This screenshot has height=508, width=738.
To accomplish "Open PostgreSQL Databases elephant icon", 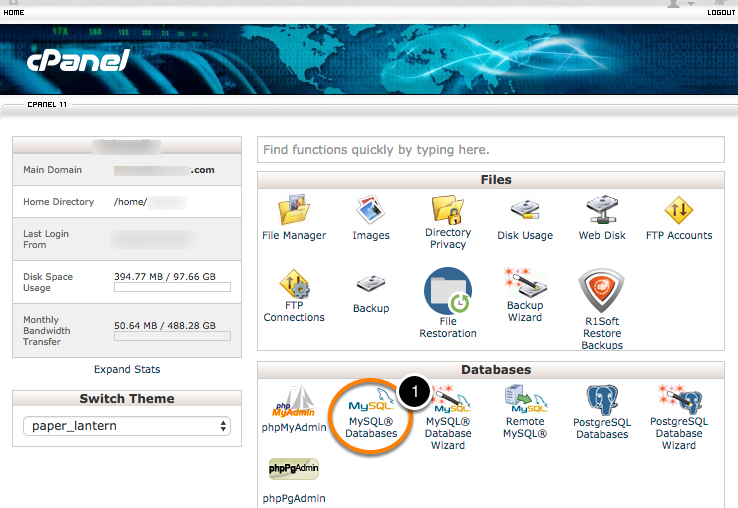I will point(602,400).
